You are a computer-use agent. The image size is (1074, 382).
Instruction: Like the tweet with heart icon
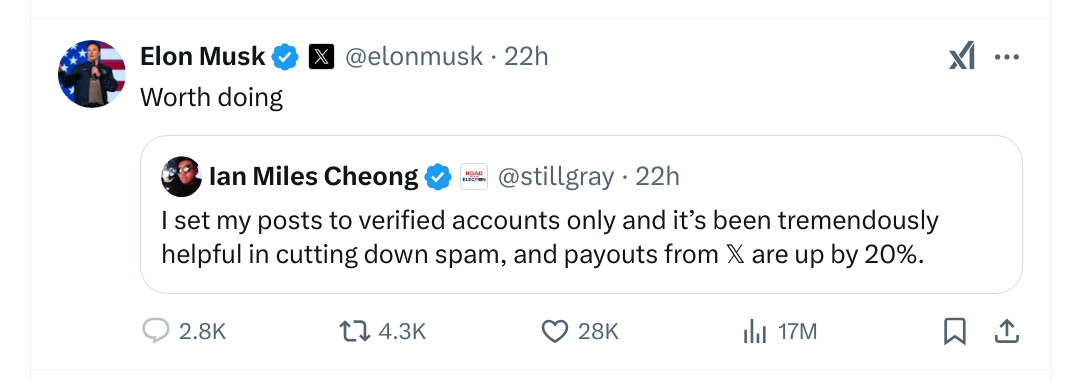pyautogui.click(x=555, y=332)
